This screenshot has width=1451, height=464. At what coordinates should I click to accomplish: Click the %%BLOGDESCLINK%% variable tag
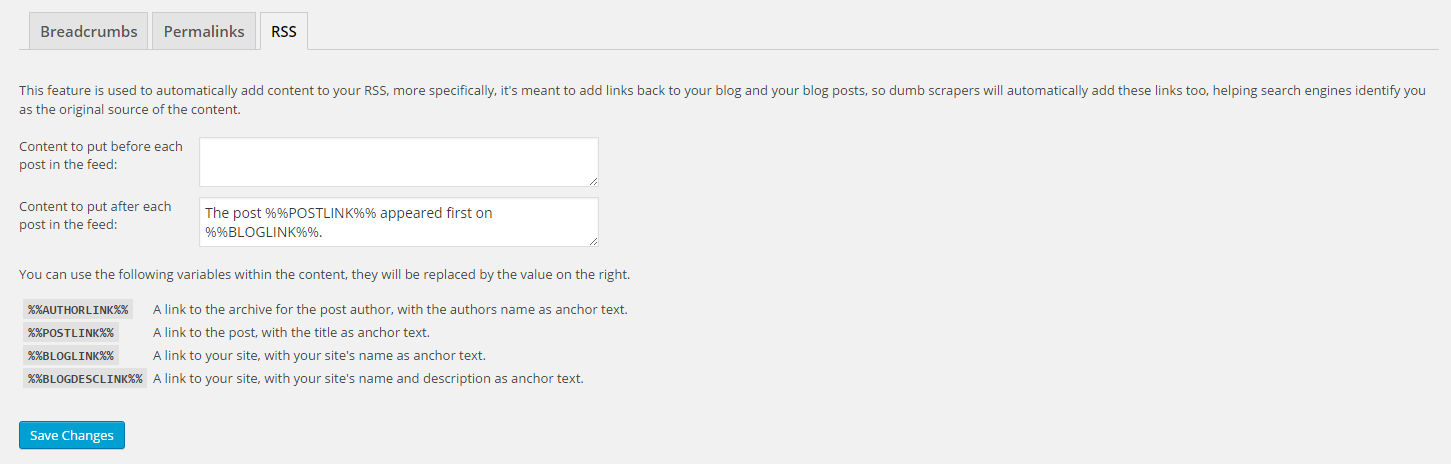point(85,379)
